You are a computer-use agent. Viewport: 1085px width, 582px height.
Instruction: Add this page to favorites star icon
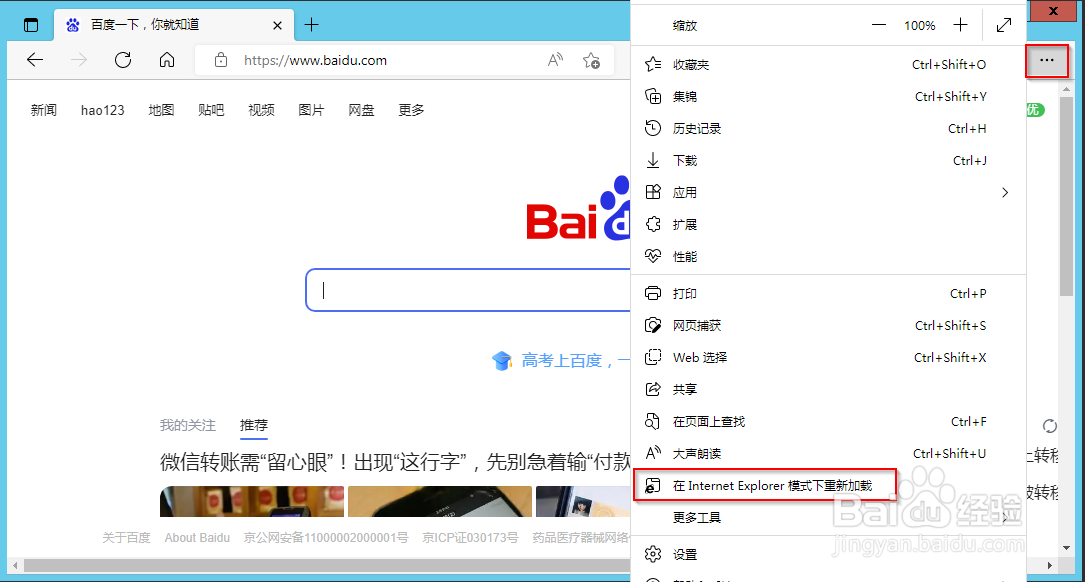(592, 61)
